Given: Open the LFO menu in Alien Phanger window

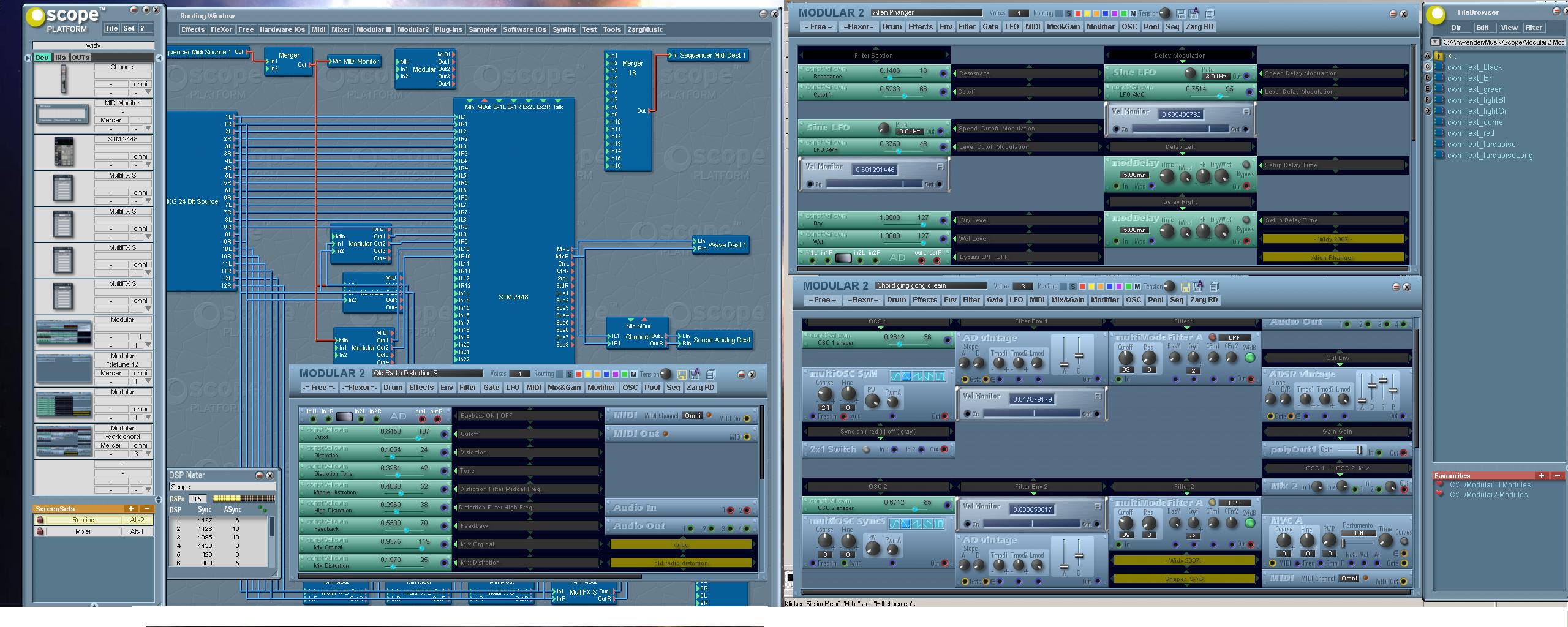Looking at the screenshot, I should 1012,27.
